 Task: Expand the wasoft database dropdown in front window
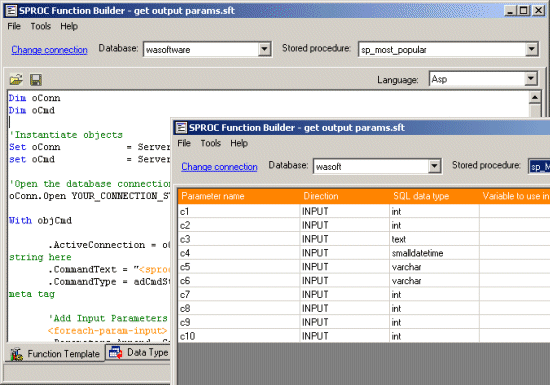click(x=434, y=166)
